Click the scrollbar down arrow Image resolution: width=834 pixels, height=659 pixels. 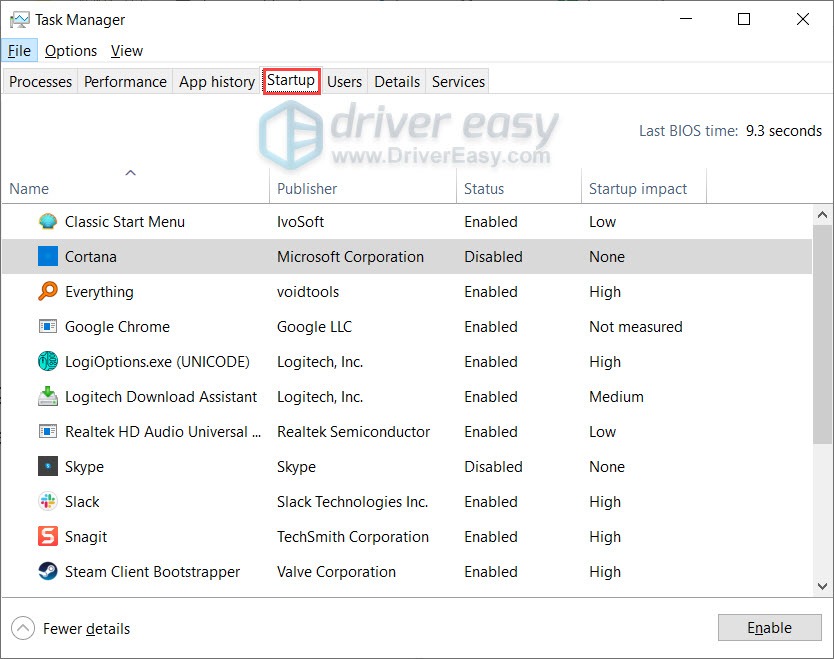tap(823, 588)
